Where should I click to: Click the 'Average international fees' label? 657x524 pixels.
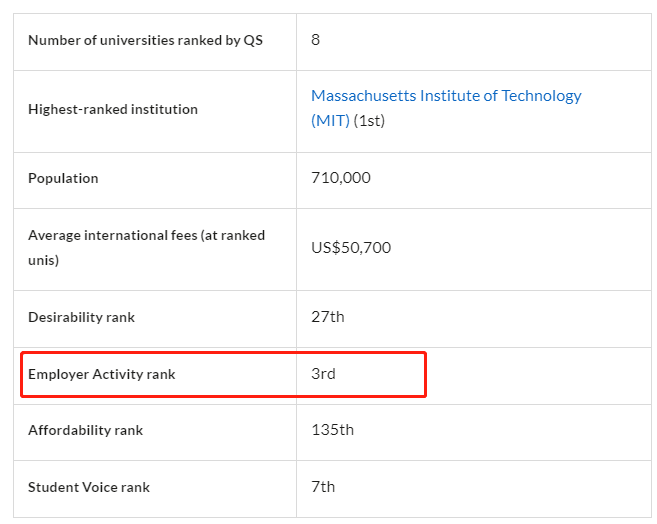tap(146, 236)
